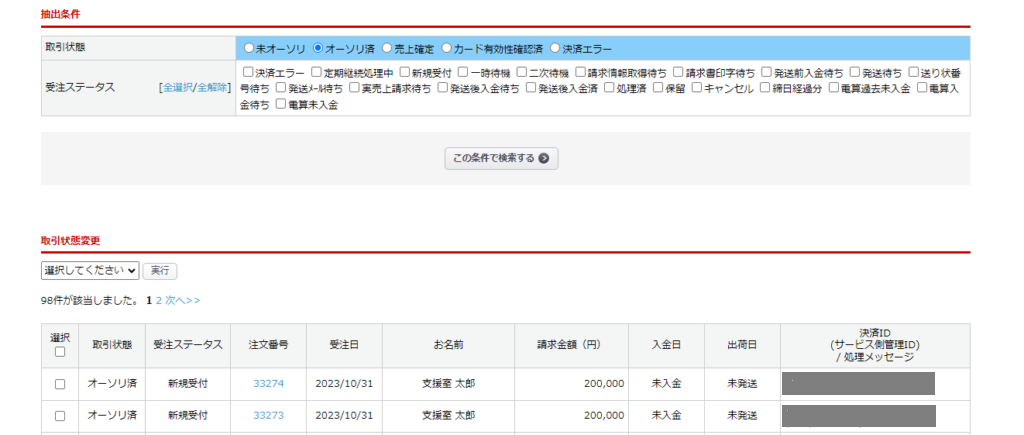Check the 発送後入金済 checkbox
1024x435 pixels.
(531, 88)
